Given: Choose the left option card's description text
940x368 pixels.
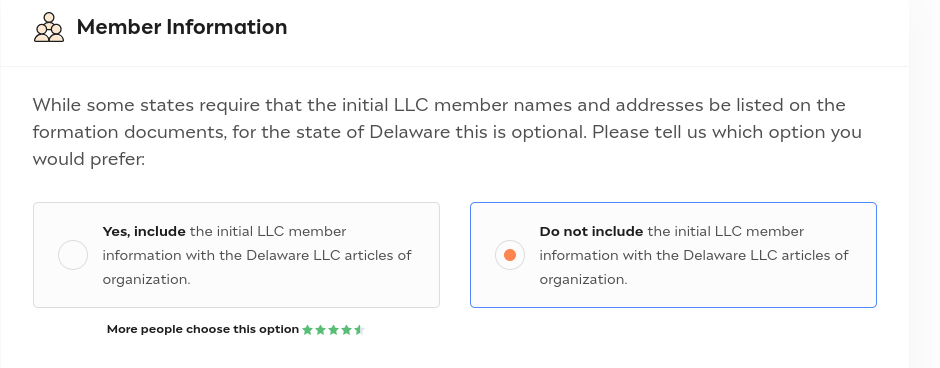Looking at the screenshot, I should tap(257, 255).
